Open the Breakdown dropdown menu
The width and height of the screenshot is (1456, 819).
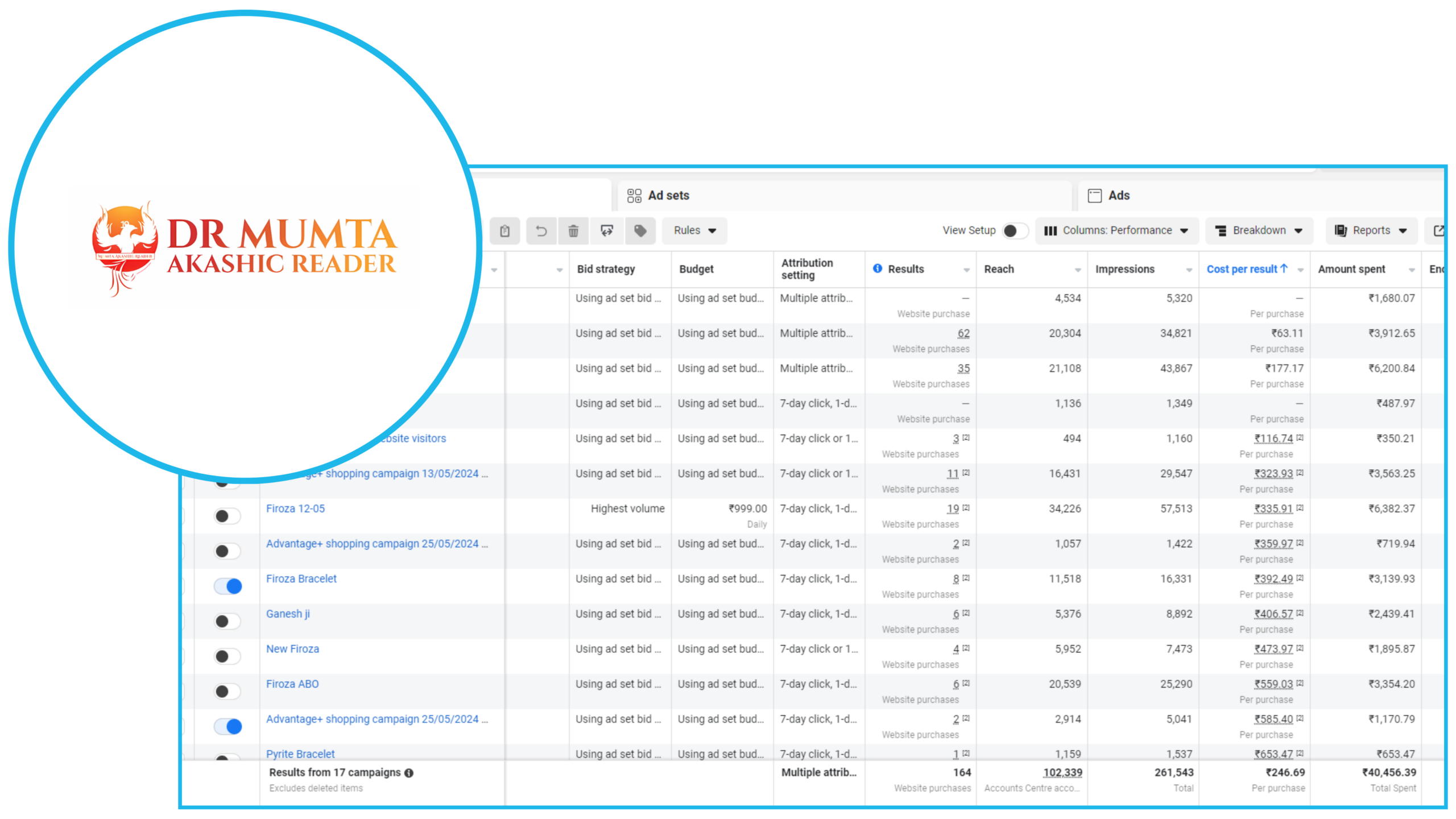coord(1259,231)
